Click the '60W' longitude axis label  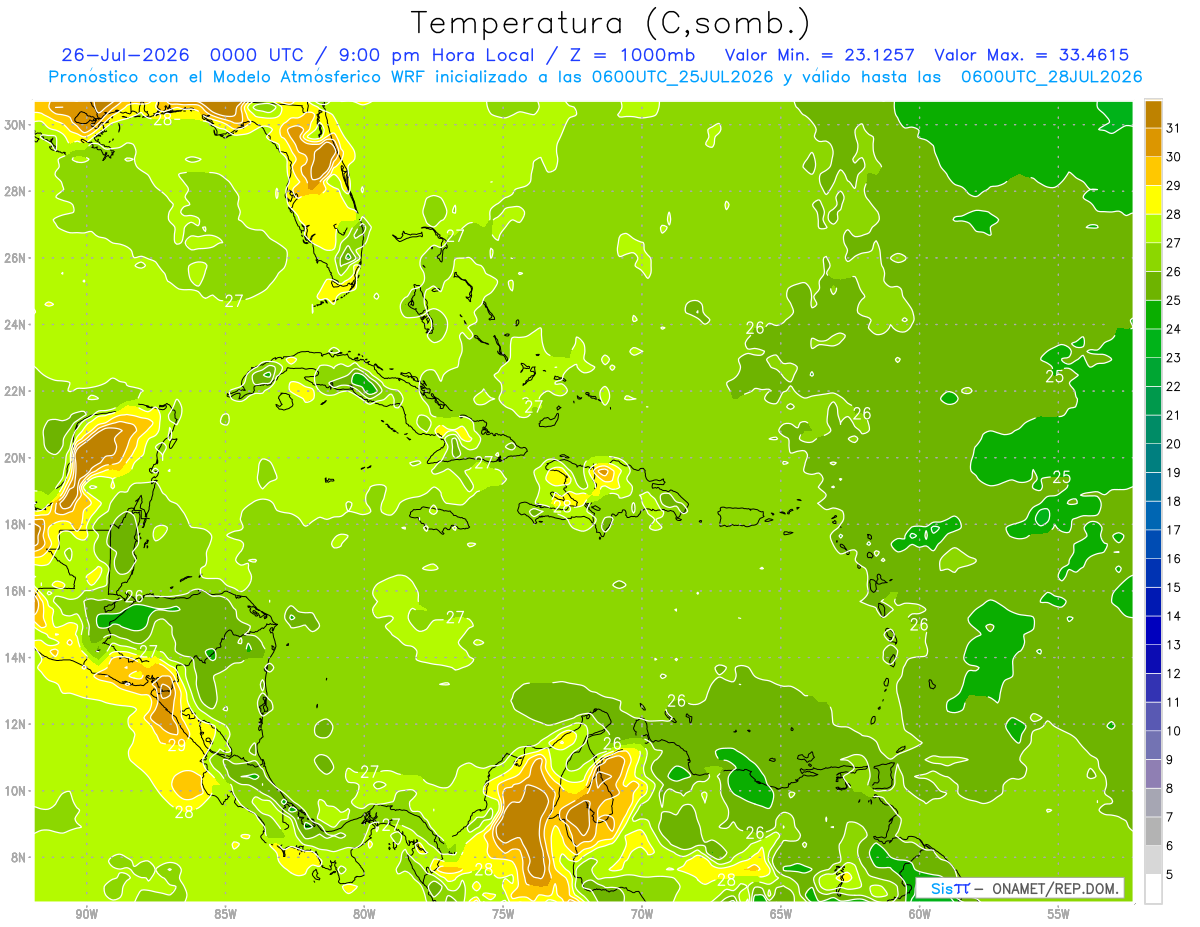pos(920,913)
